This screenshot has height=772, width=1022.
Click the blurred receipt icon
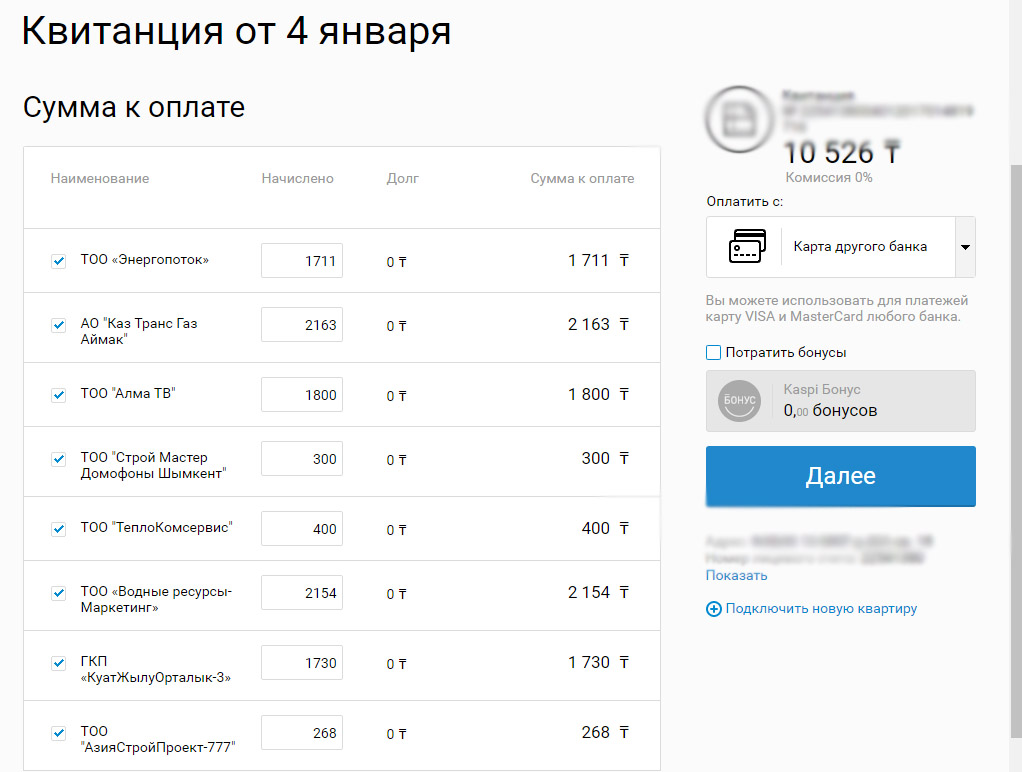pos(739,120)
